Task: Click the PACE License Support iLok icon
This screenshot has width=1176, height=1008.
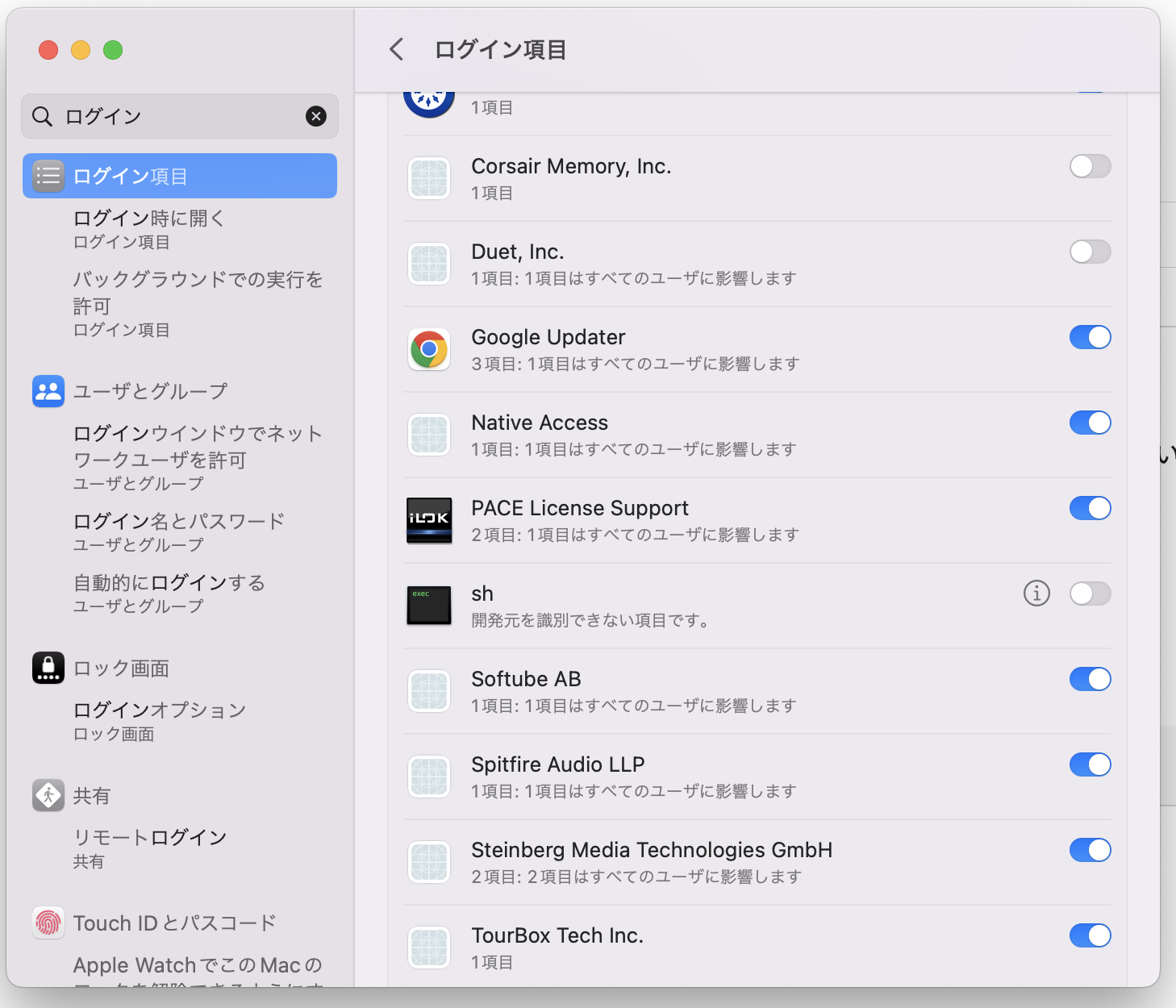Action: [428, 520]
